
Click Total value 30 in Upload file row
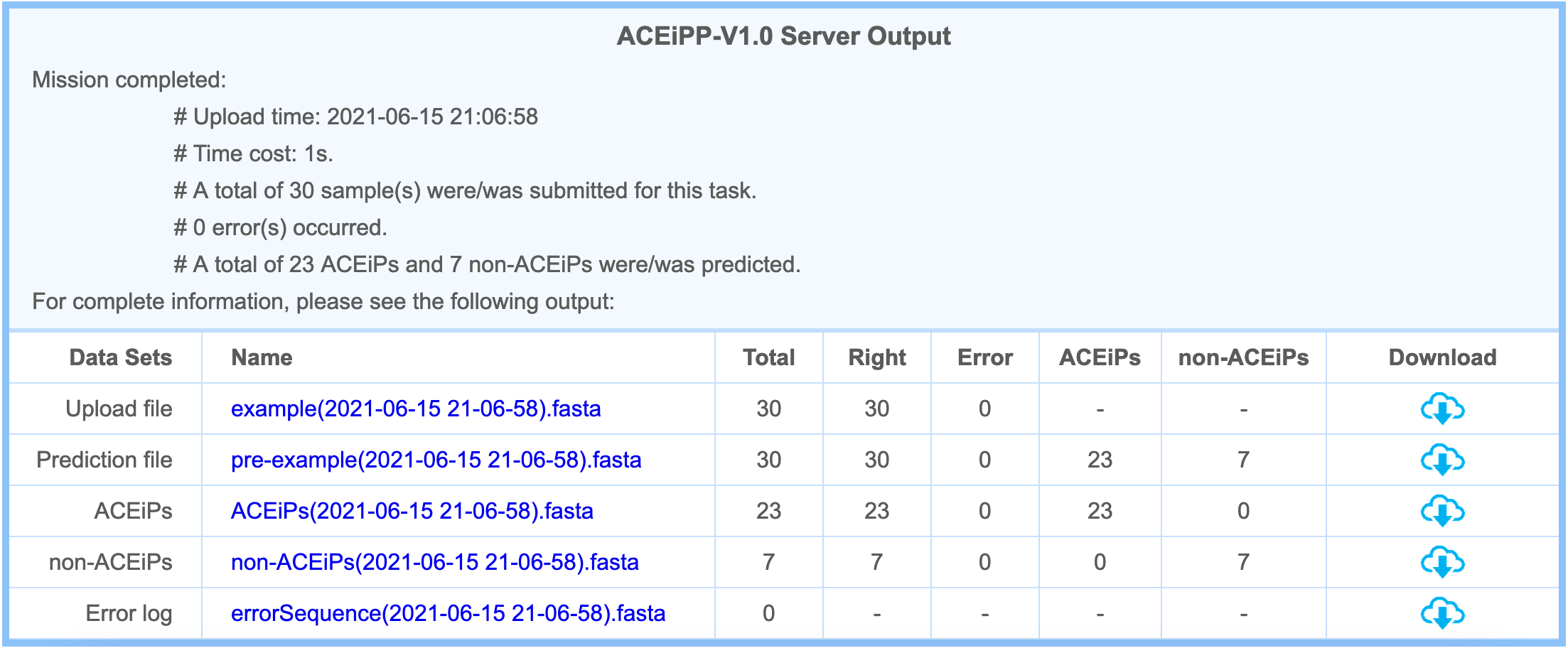coord(769,409)
